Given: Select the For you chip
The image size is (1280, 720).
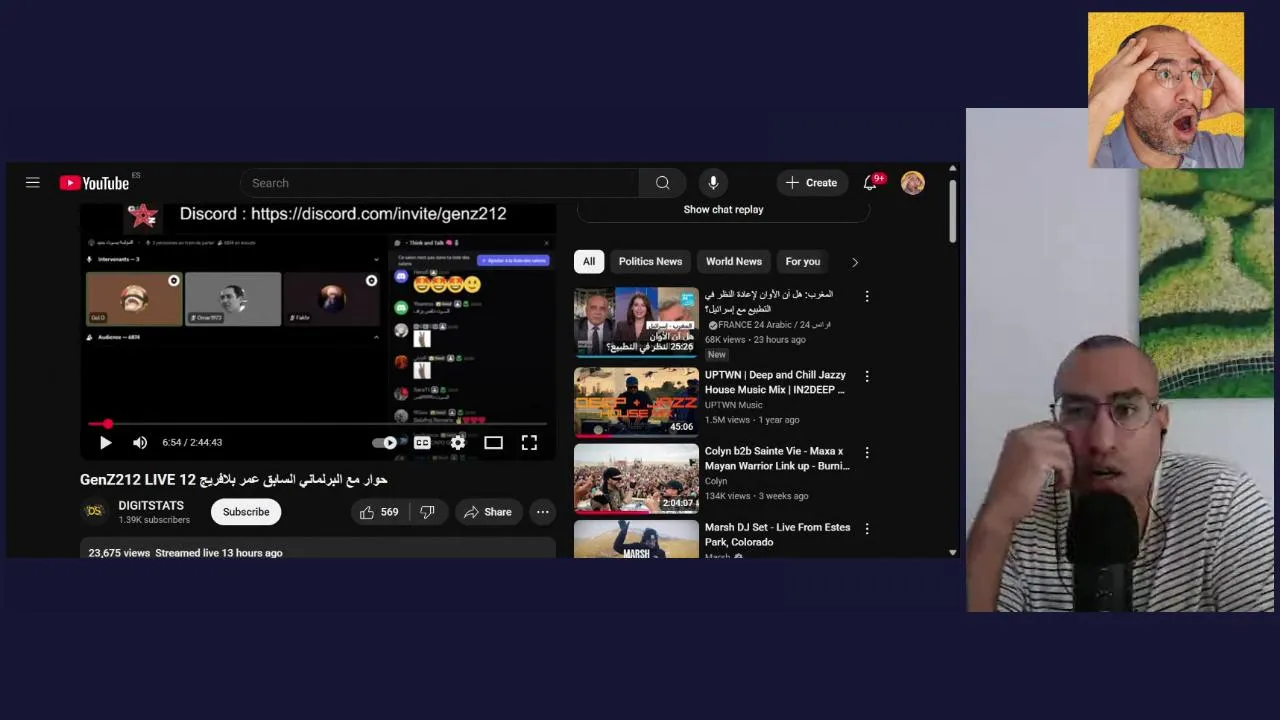Looking at the screenshot, I should [x=803, y=262].
